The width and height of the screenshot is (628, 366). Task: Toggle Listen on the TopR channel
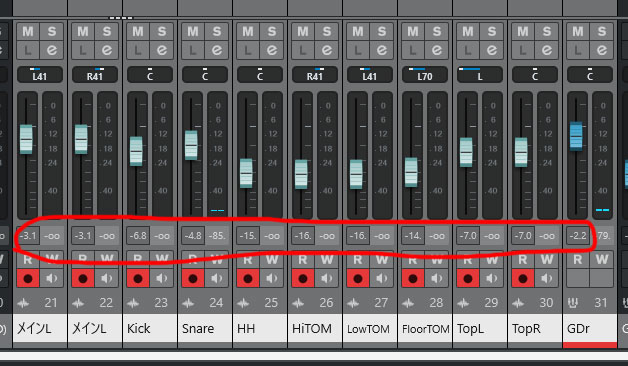(x=523, y=50)
